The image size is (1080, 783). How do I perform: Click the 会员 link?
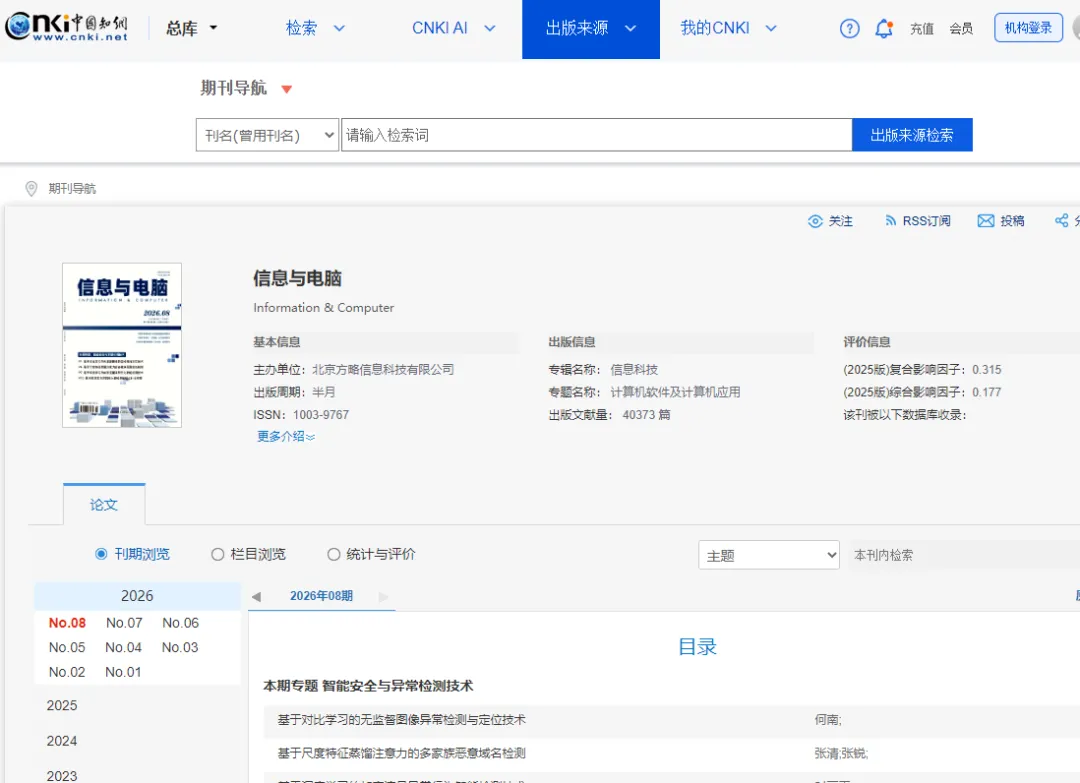961,29
